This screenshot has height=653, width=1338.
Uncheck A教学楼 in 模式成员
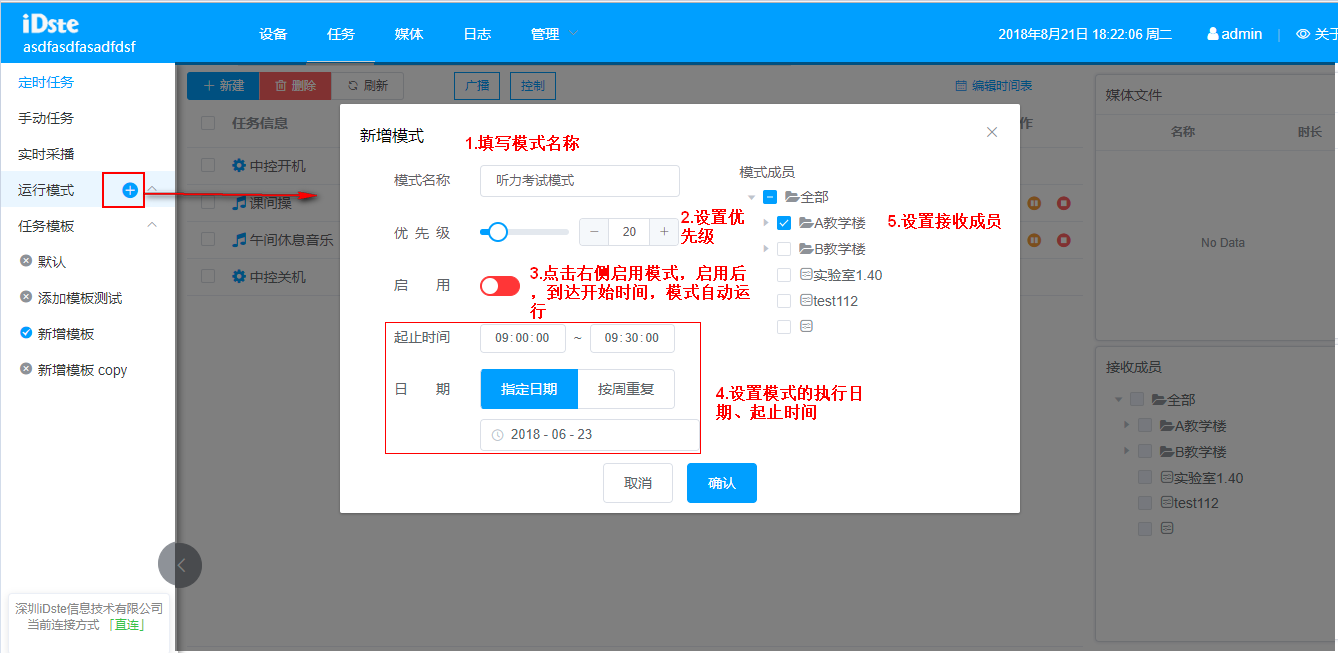point(784,223)
